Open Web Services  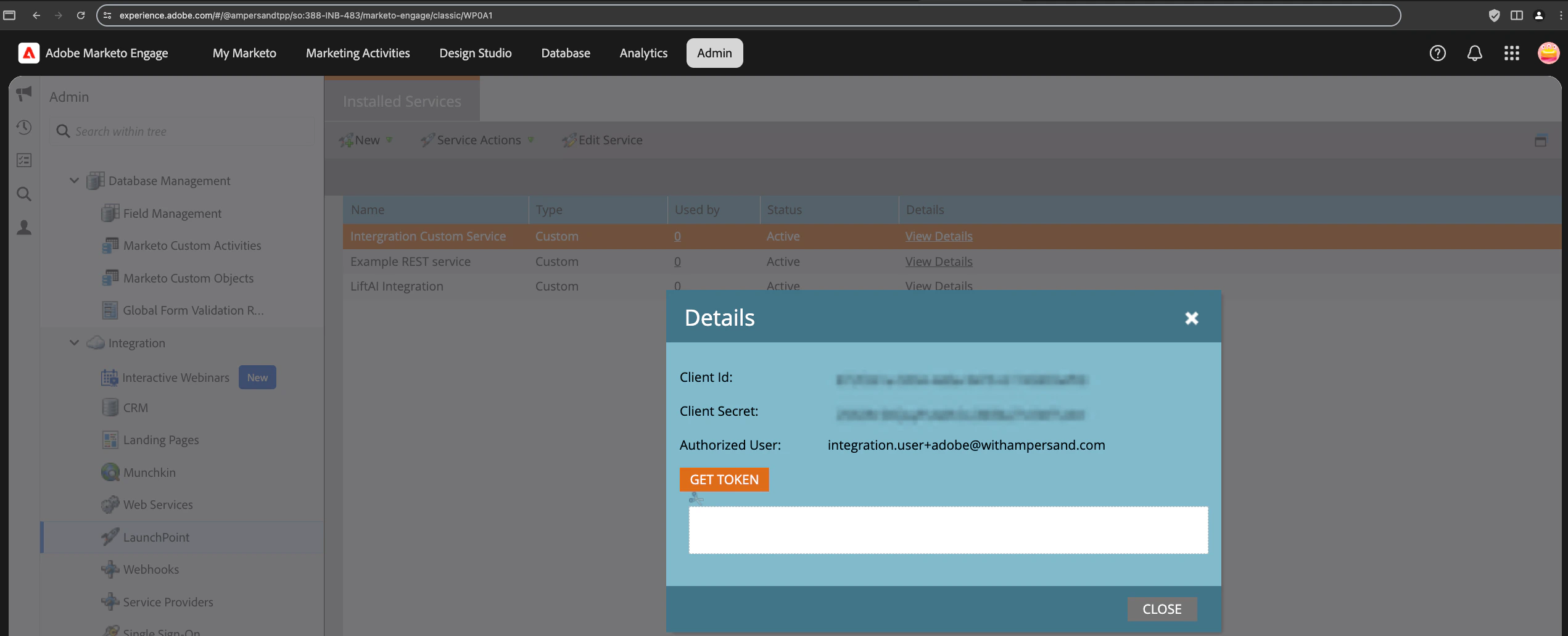[147, 505]
